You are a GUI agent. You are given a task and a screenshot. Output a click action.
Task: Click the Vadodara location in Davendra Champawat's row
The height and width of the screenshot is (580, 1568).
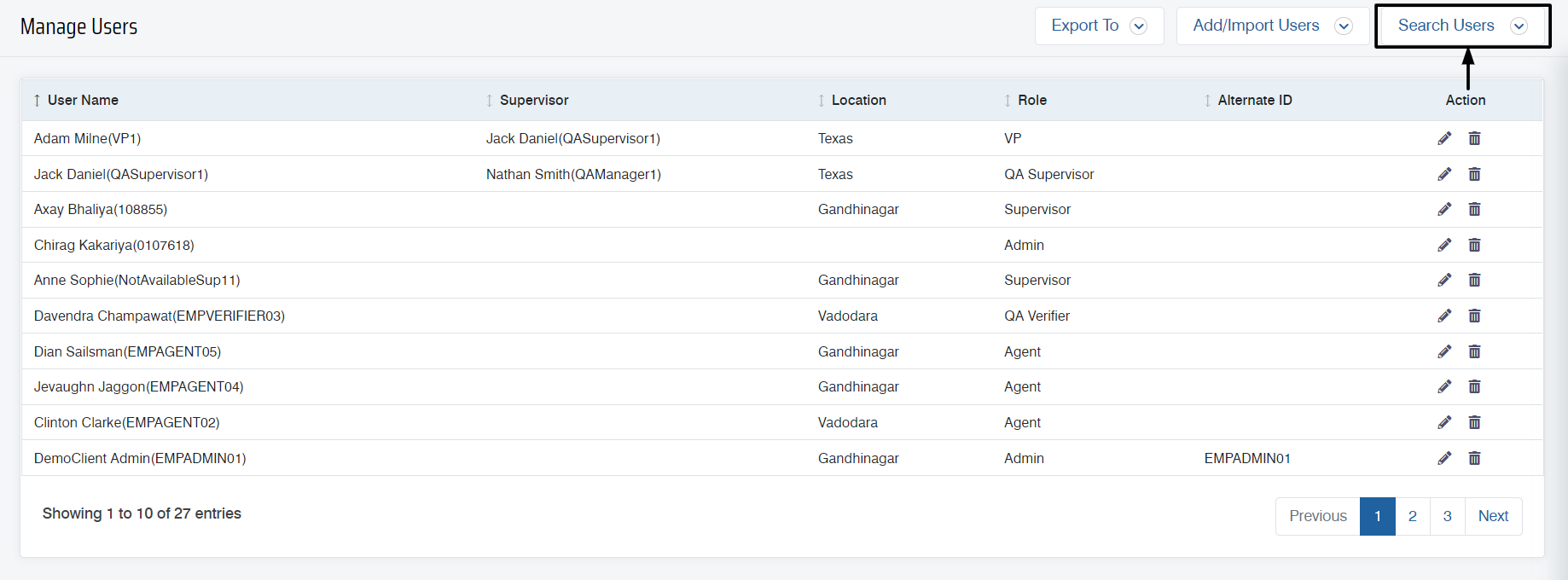848,316
